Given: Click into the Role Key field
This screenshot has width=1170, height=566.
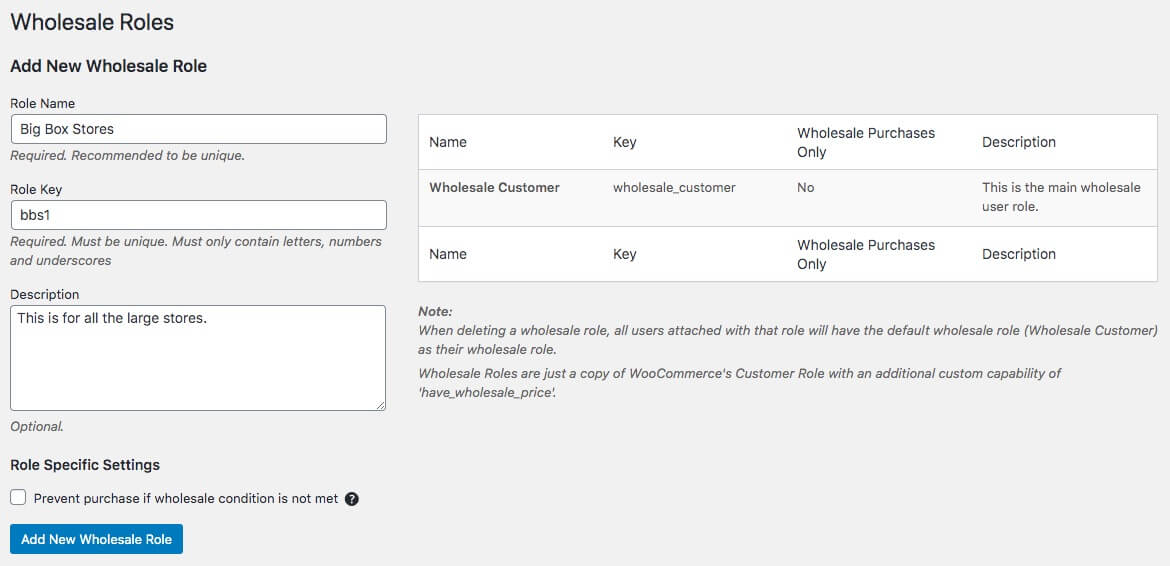Looking at the screenshot, I should pyautogui.click(x=198, y=215).
